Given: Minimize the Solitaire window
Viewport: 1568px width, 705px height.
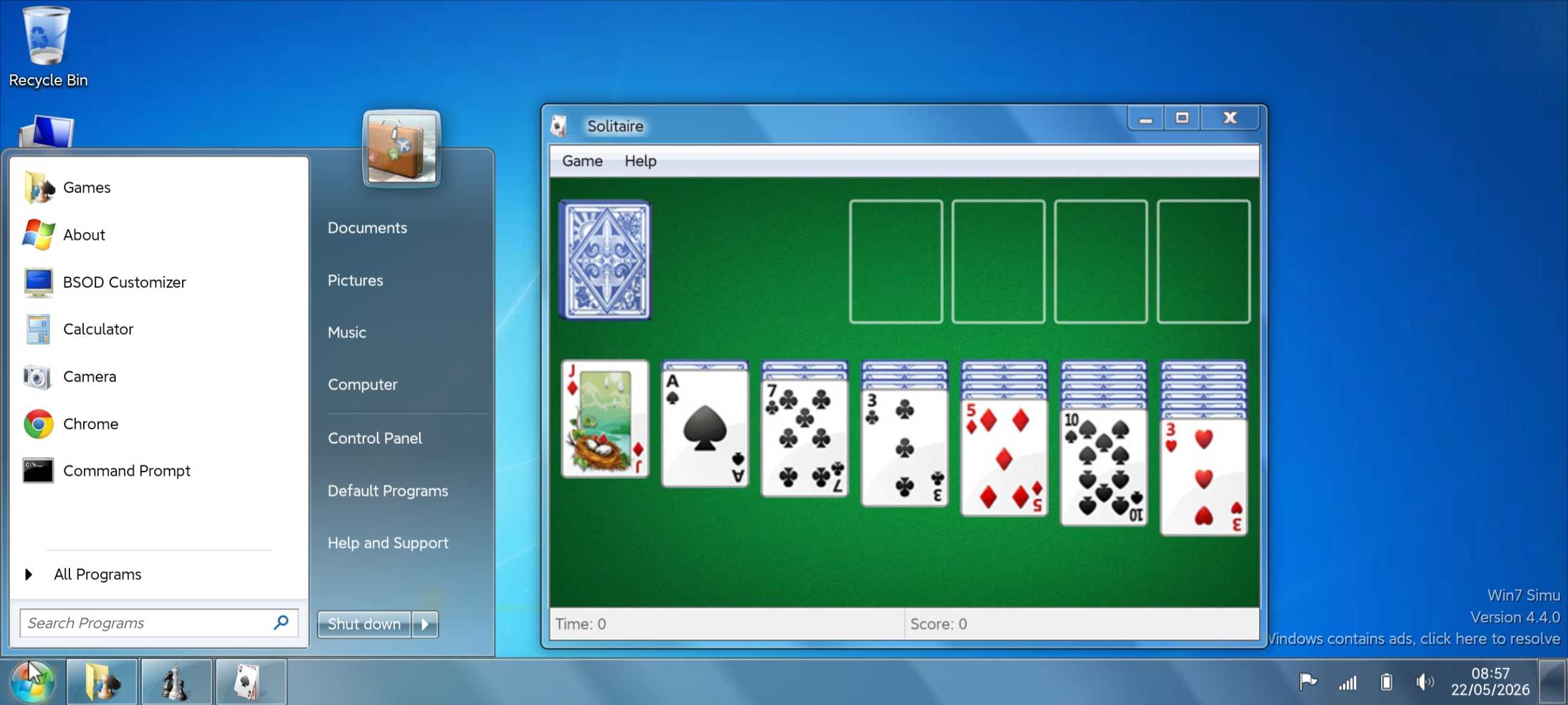Looking at the screenshot, I should pyautogui.click(x=1146, y=118).
